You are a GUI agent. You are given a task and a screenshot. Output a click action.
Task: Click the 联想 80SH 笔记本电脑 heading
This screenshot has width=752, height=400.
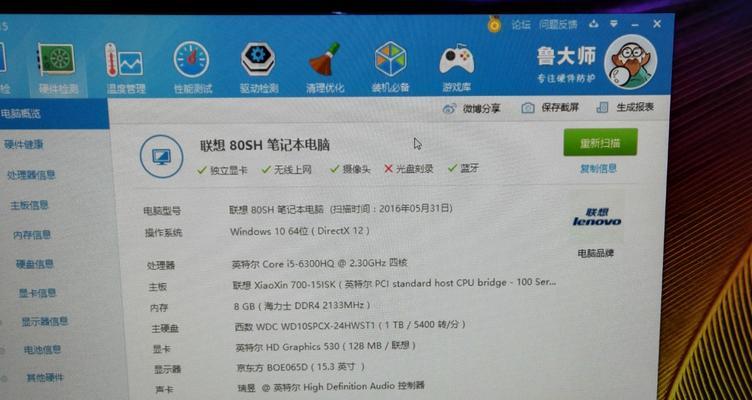click(x=265, y=145)
